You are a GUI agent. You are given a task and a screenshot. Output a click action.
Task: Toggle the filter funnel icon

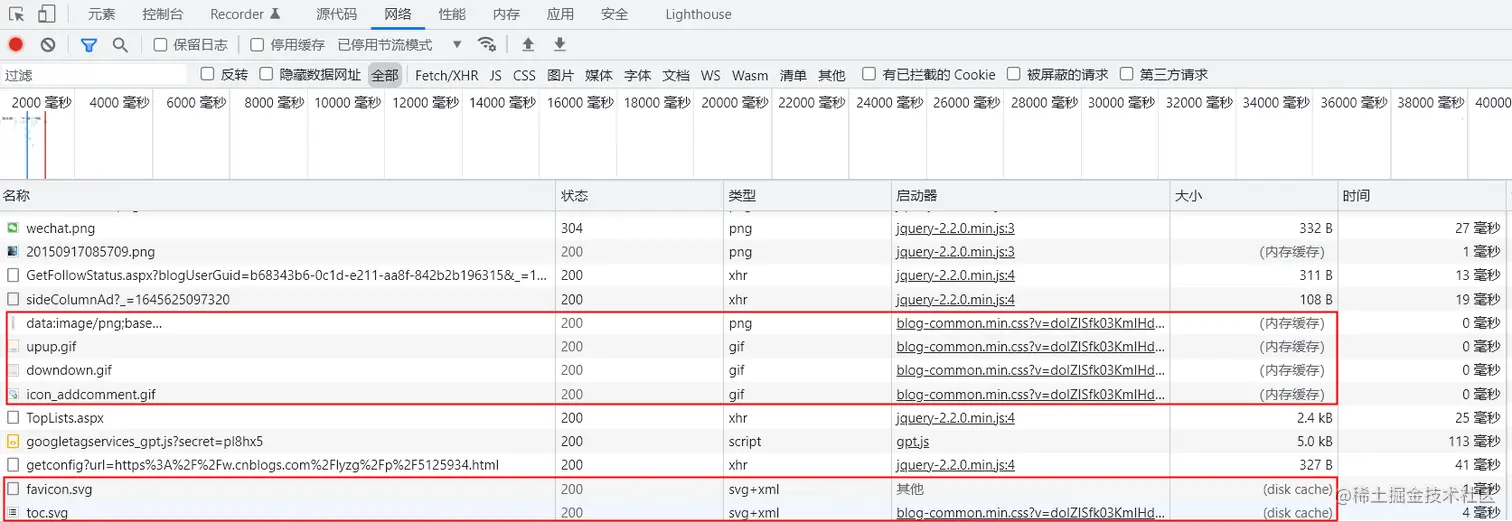[x=88, y=44]
